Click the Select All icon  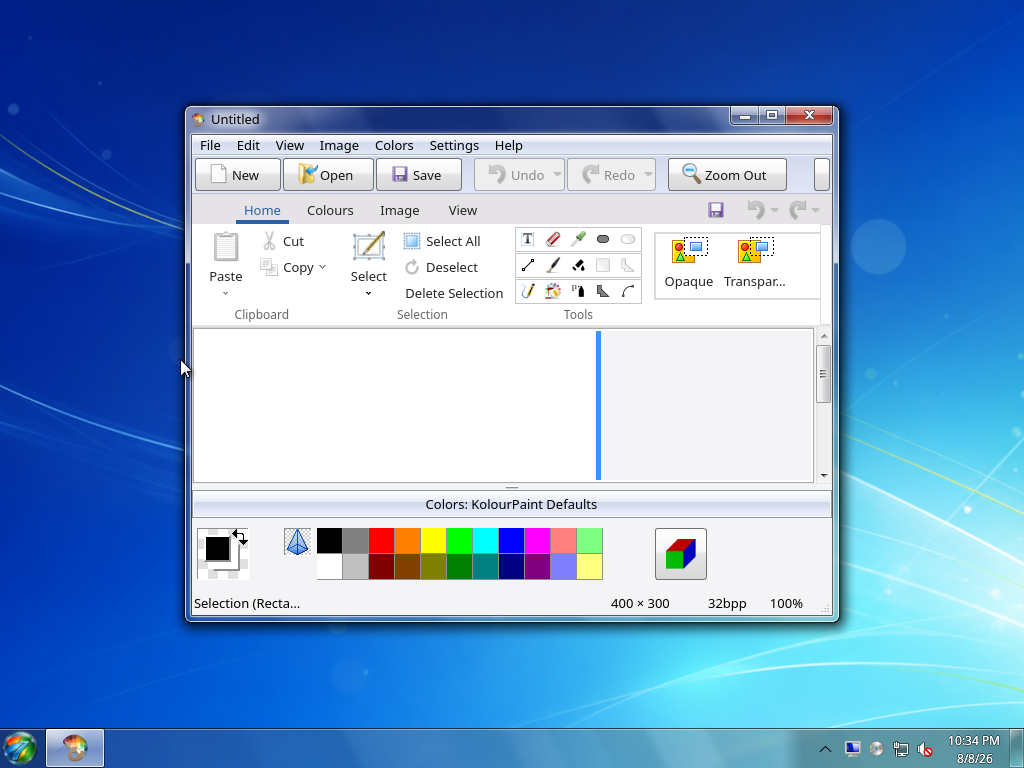click(412, 241)
